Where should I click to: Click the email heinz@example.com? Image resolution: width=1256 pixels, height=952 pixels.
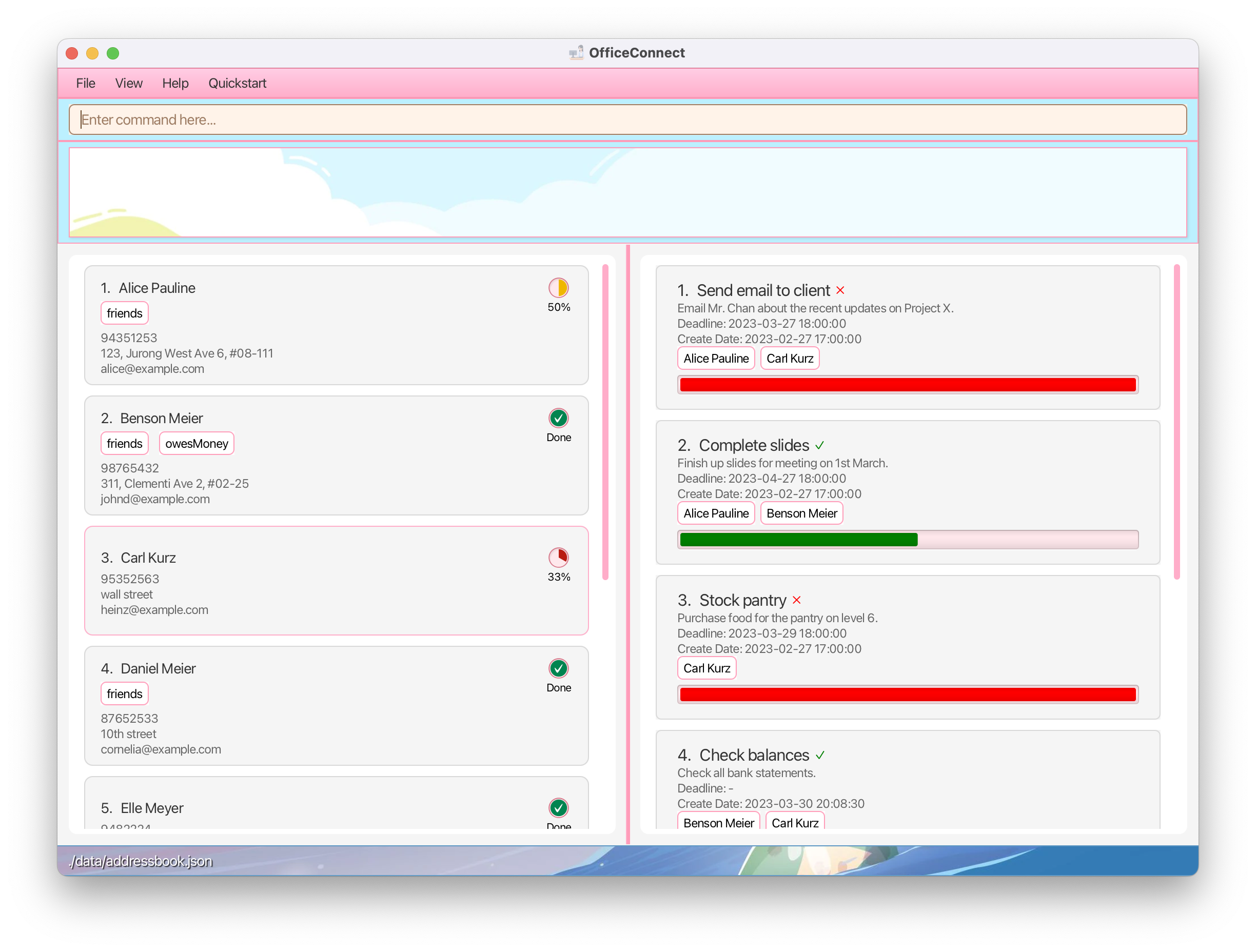[x=154, y=610]
